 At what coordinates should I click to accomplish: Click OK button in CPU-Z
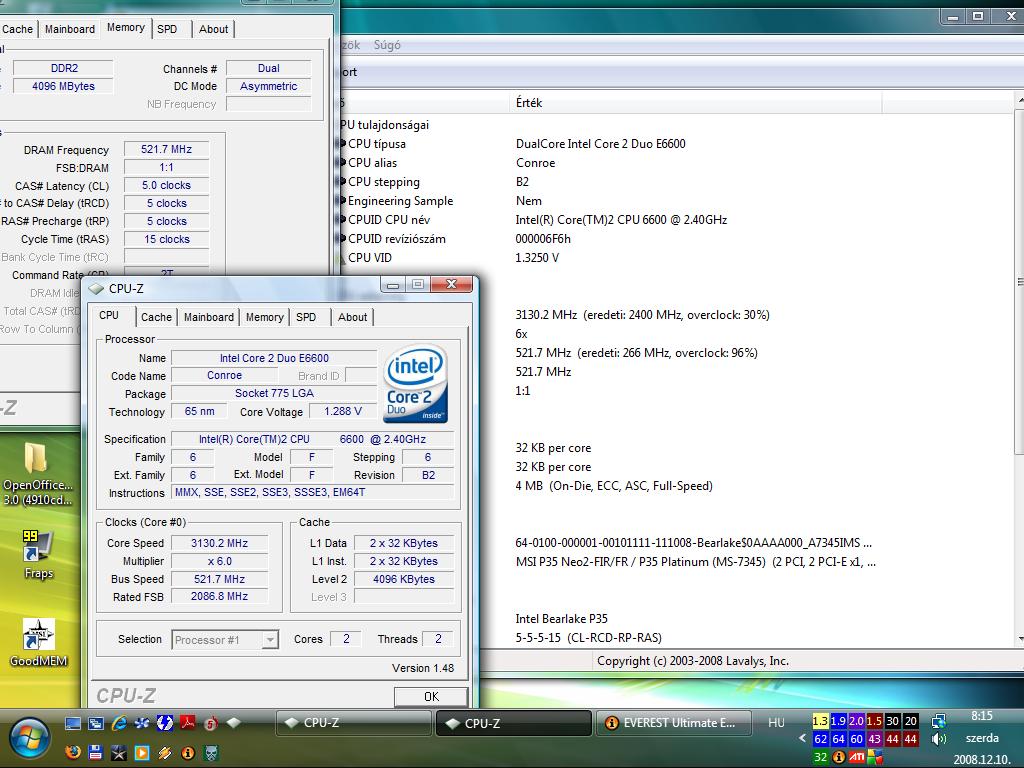pos(431,696)
